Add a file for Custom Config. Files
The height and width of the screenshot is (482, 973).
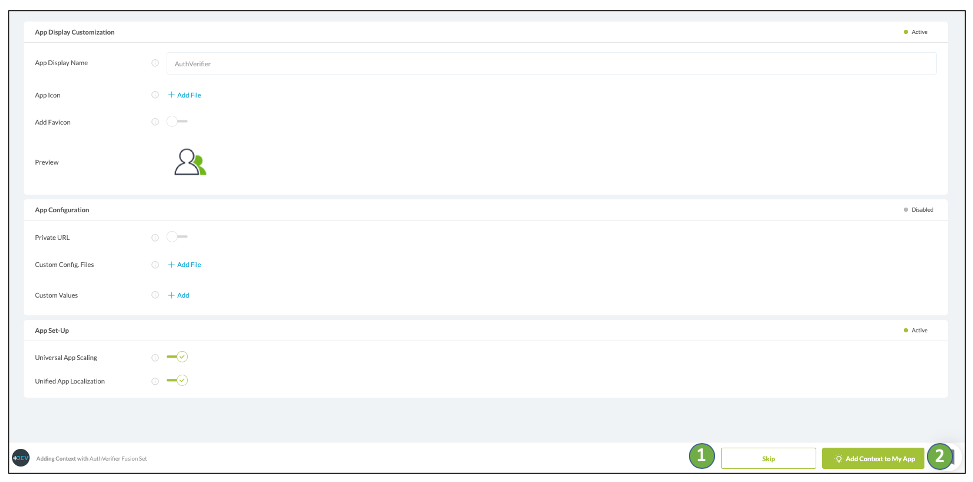[x=185, y=265]
